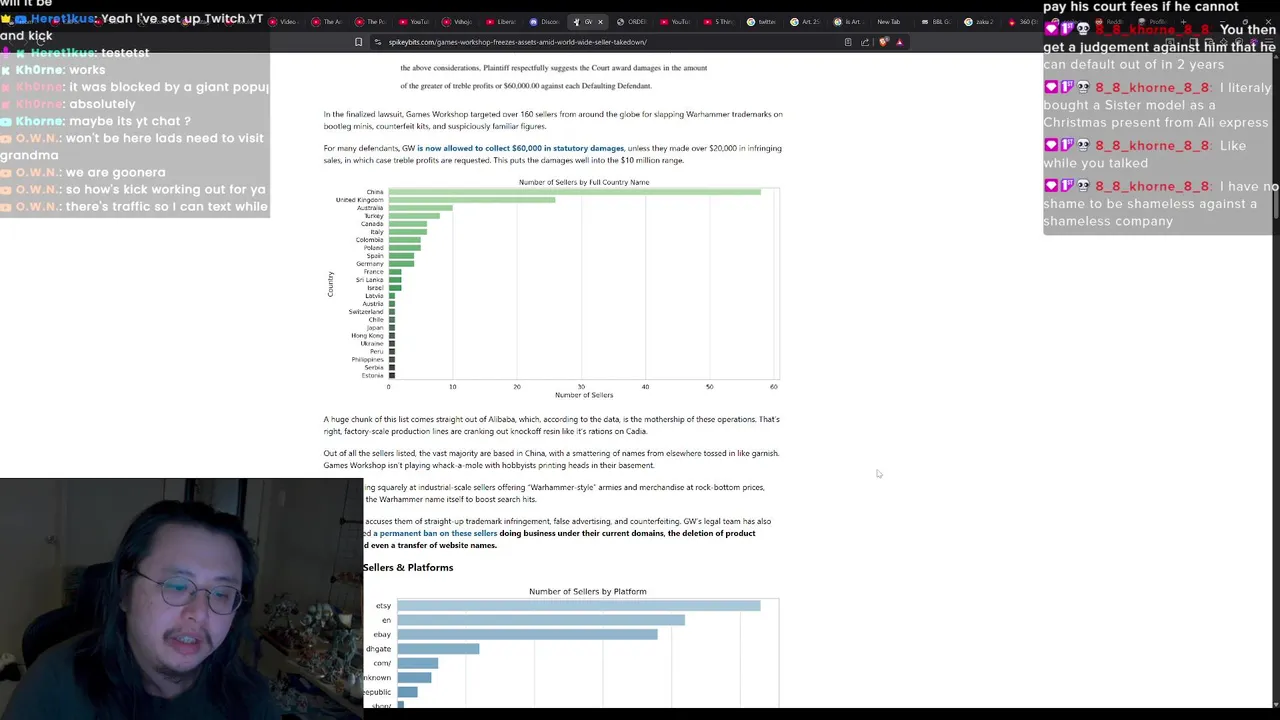Switch to the BBL tab
Viewport: 1280px width, 720px height.
click(936, 22)
